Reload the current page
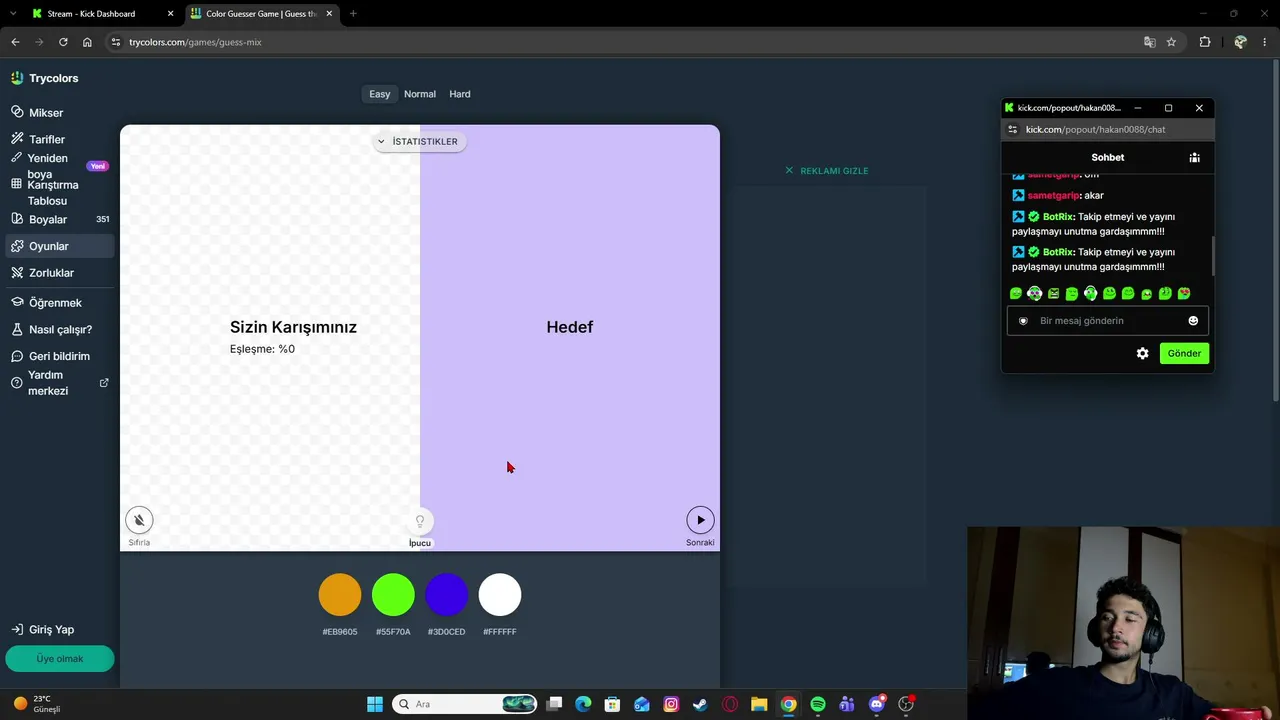The image size is (1280, 720). pyautogui.click(x=63, y=42)
